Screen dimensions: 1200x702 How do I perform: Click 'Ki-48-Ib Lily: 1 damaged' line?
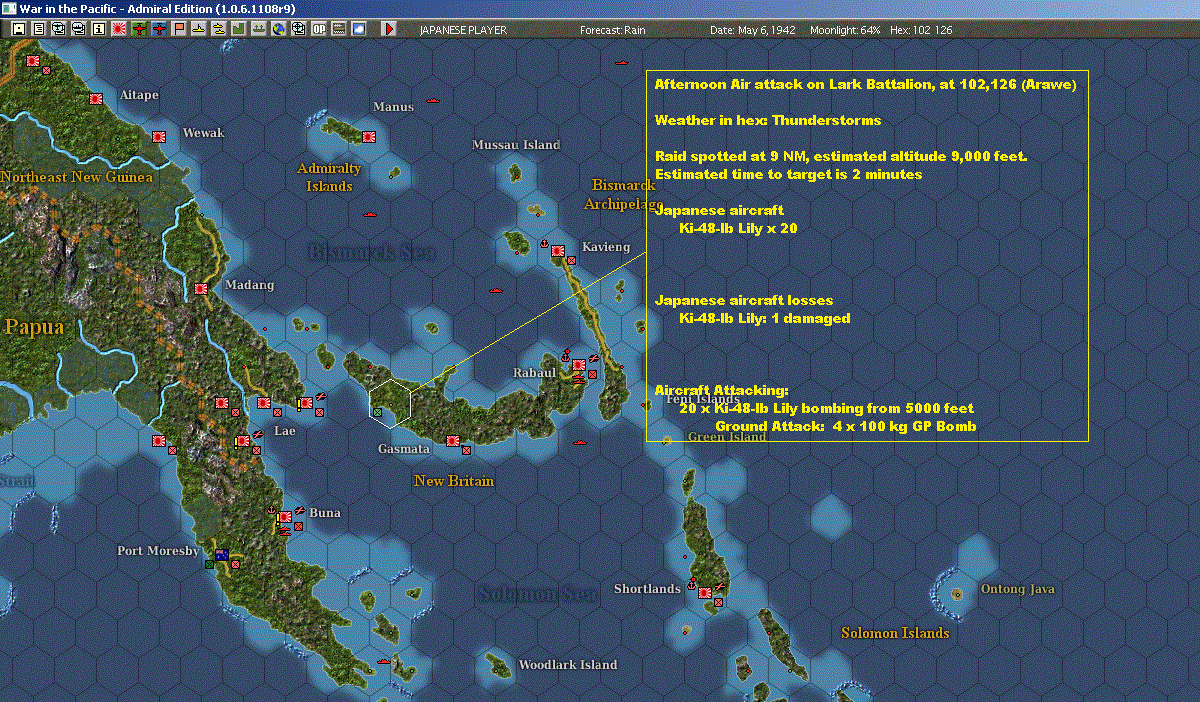[764, 318]
